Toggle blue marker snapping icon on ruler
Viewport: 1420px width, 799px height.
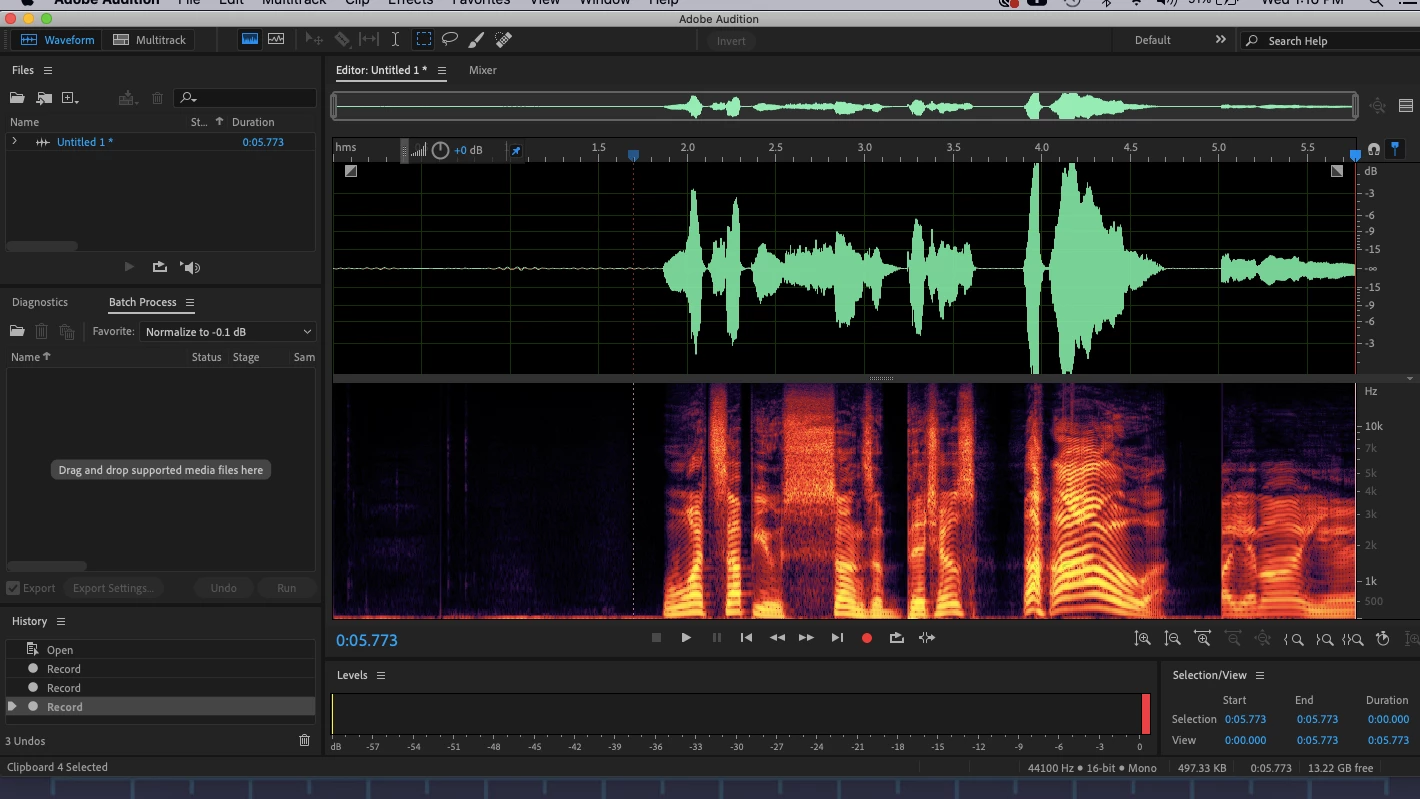1395,149
